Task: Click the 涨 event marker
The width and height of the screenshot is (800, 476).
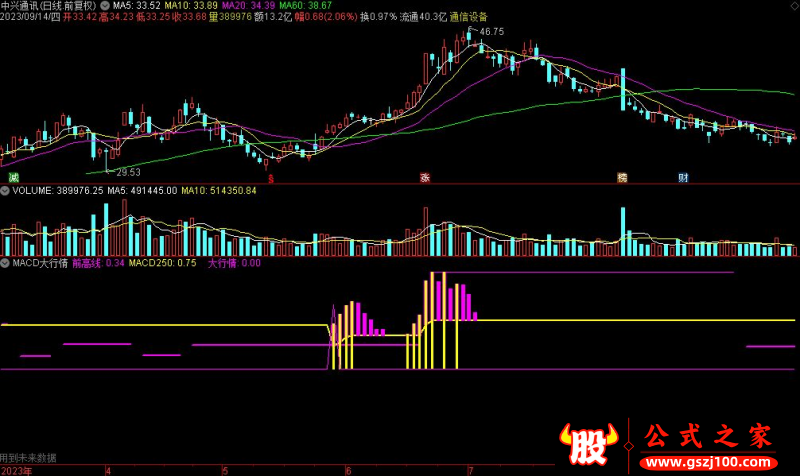Action: pos(425,178)
